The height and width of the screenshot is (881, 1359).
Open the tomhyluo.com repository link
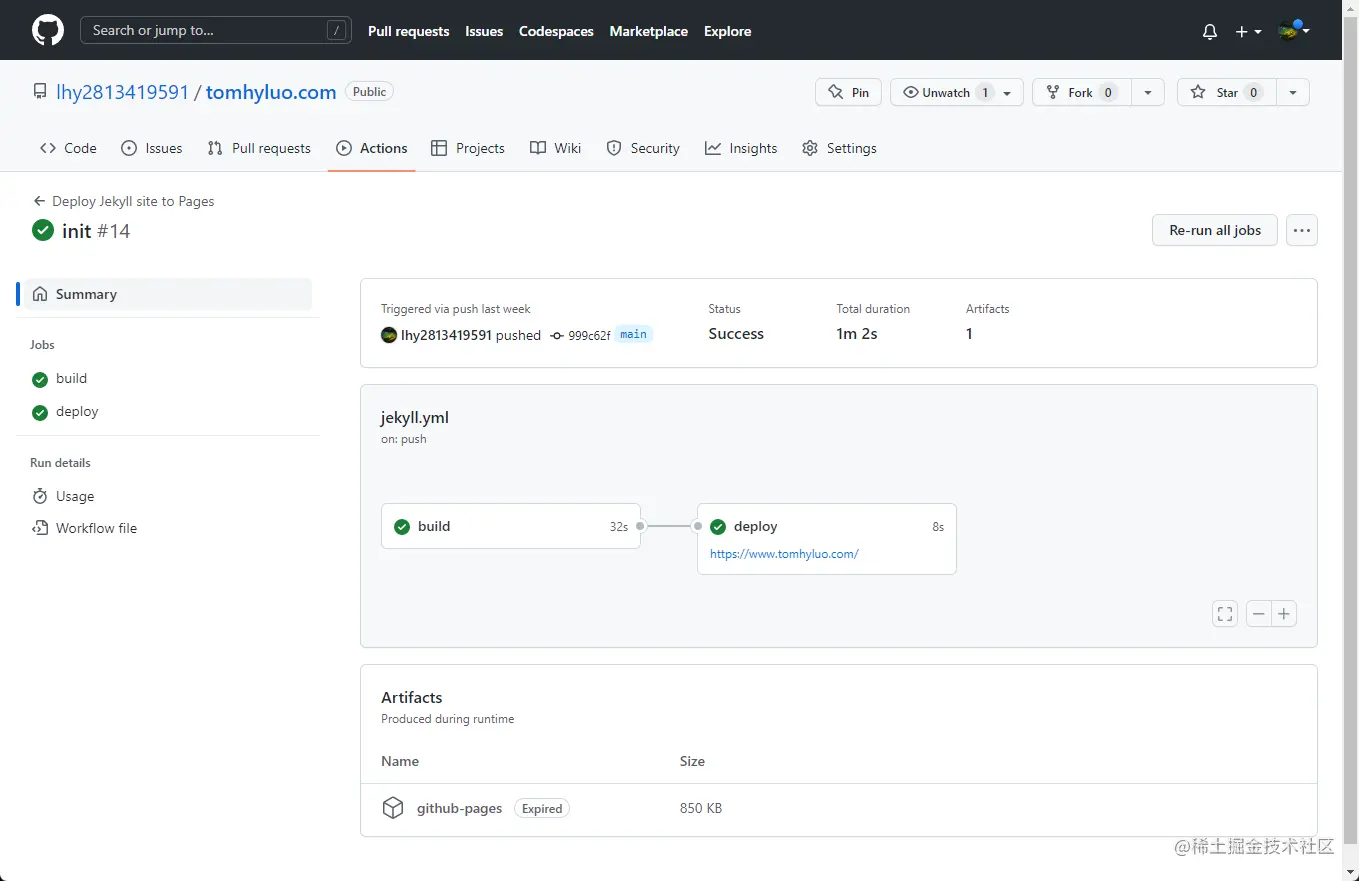(271, 92)
